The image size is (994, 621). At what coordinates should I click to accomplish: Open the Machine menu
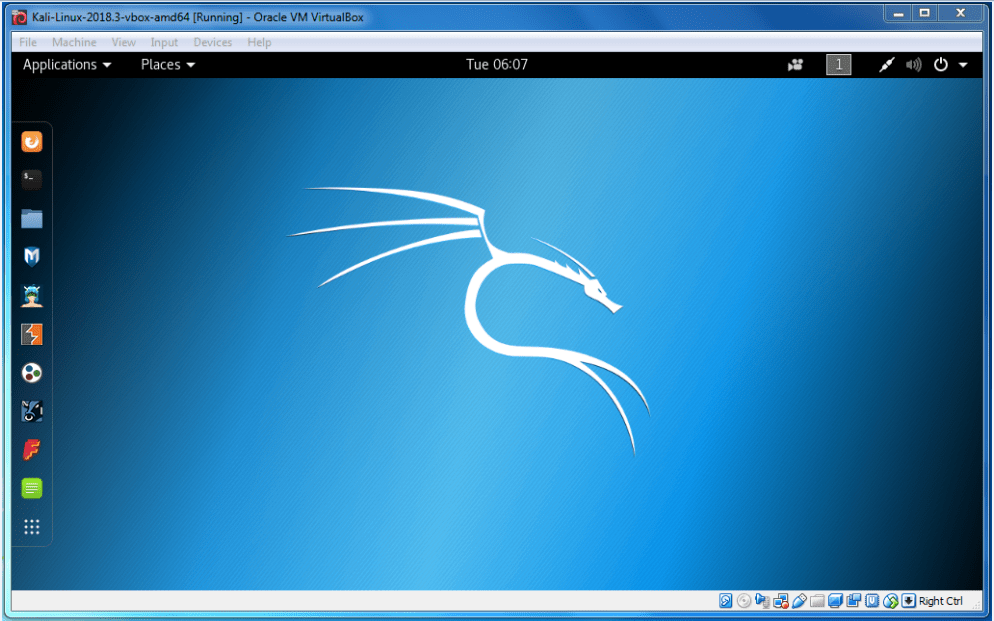pos(74,42)
